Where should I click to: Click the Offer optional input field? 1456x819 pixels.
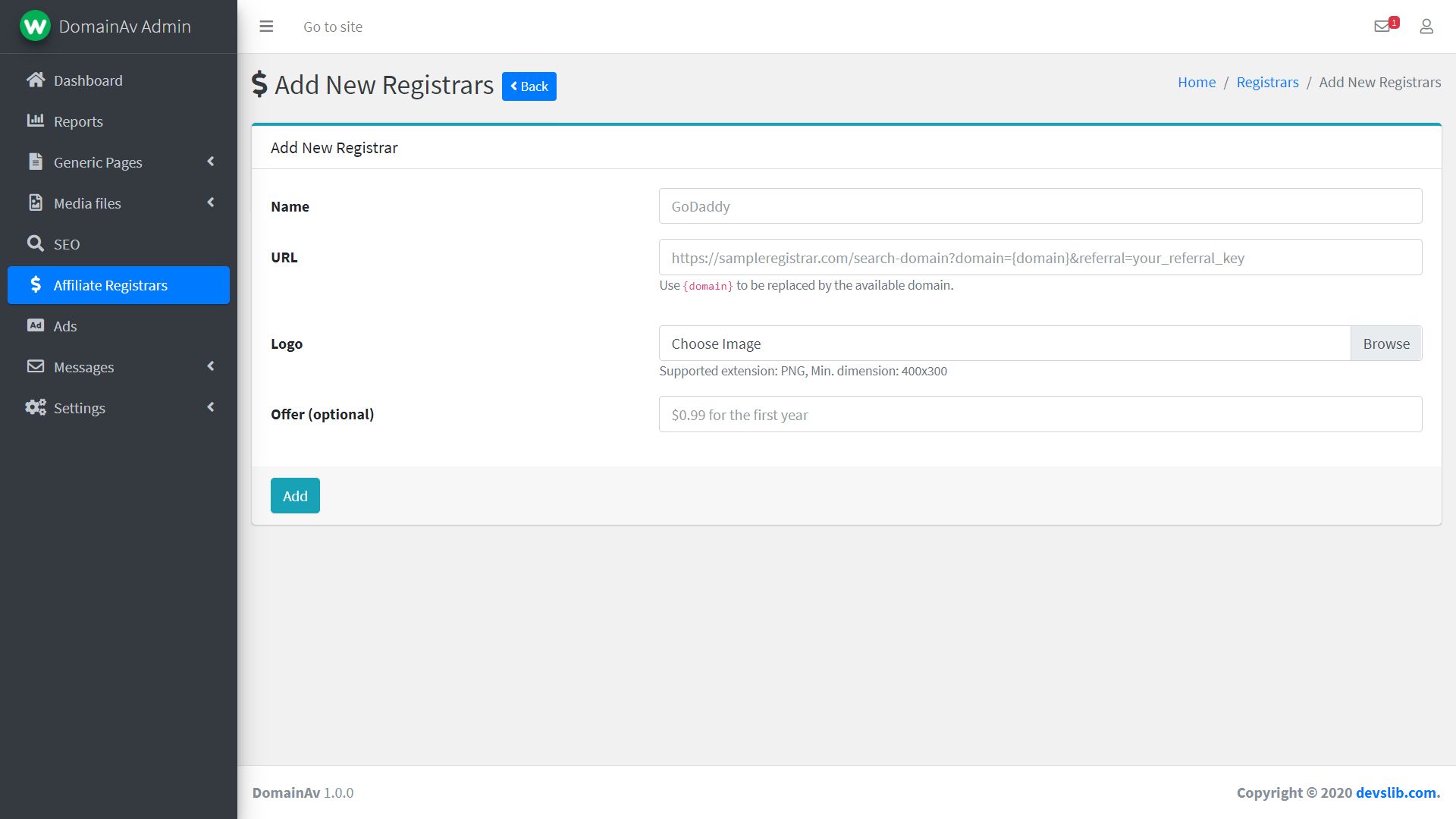(1041, 413)
